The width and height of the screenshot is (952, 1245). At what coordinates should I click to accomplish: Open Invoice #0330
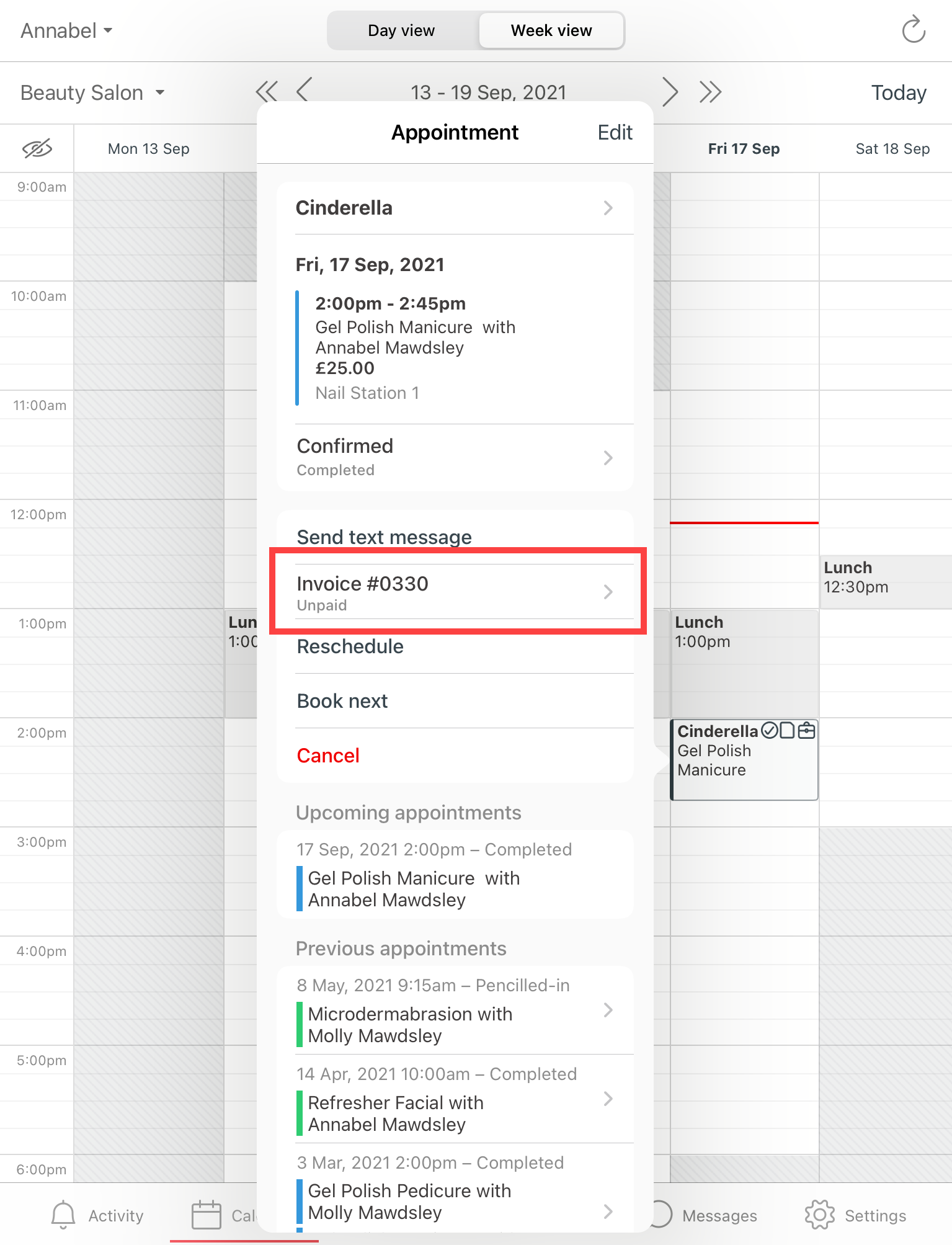(x=455, y=592)
